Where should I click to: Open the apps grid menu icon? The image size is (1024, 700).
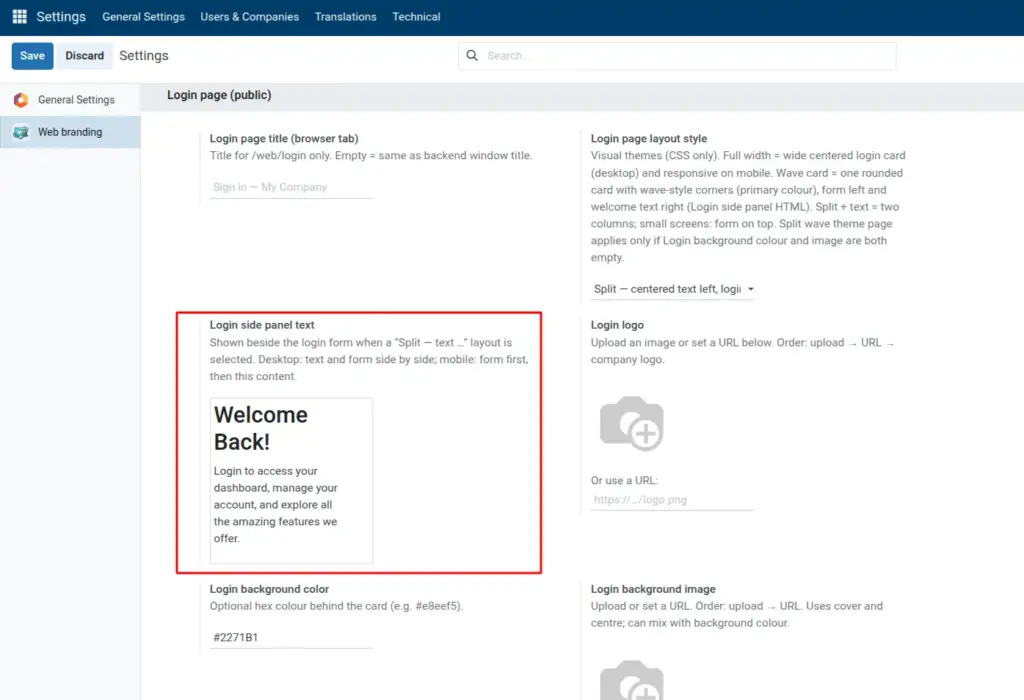point(20,16)
